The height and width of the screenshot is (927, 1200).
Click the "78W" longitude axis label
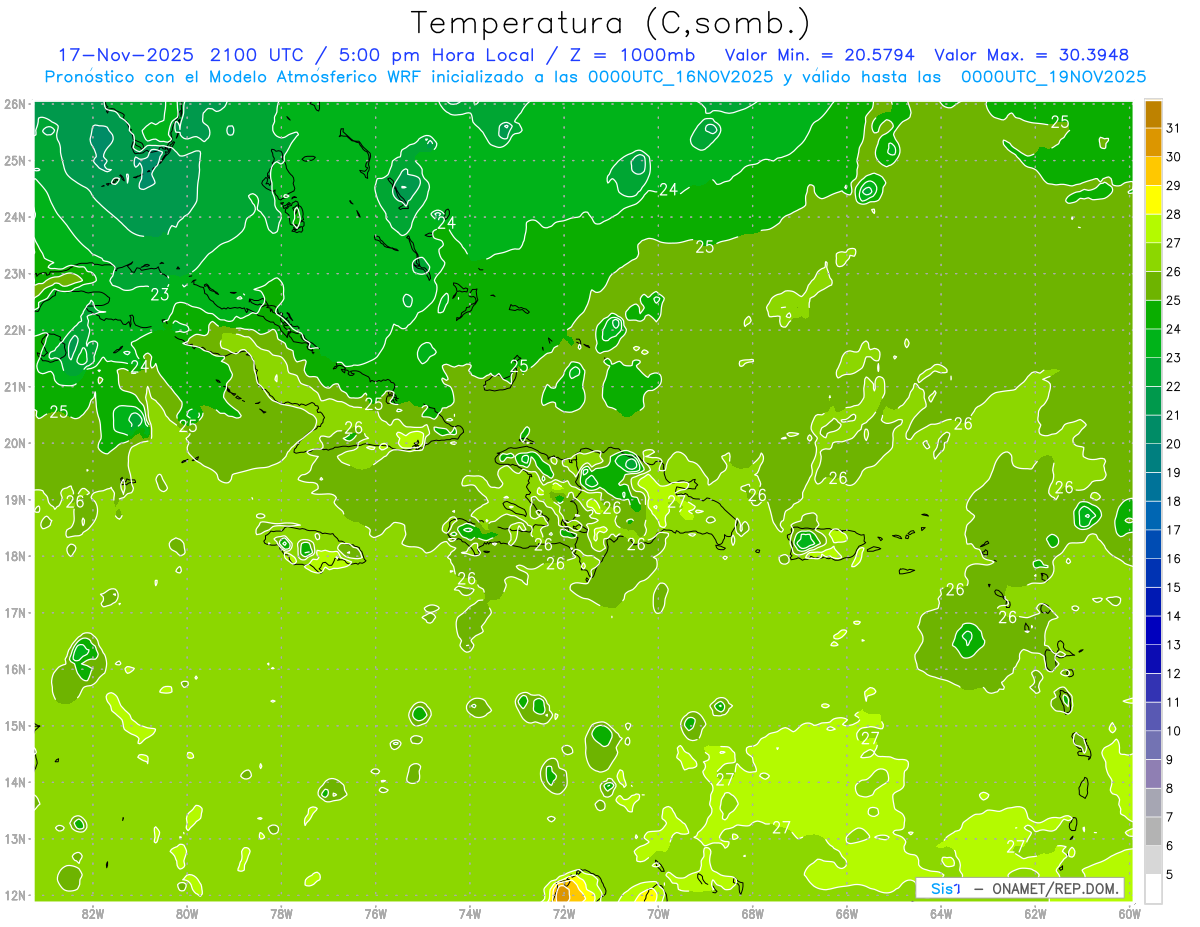(x=281, y=913)
